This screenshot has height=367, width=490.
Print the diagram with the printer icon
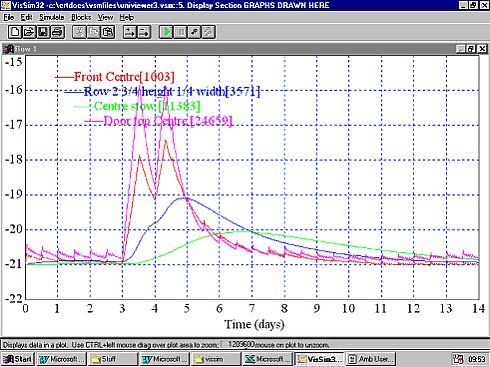pos(58,32)
